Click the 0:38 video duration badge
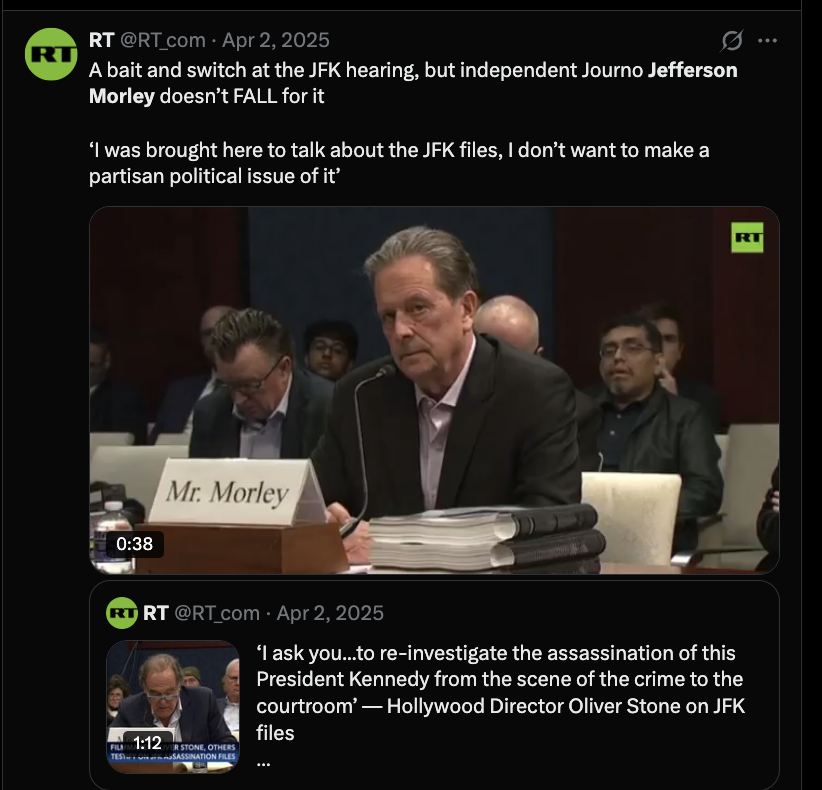This screenshot has width=822, height=790. point(135,544)
